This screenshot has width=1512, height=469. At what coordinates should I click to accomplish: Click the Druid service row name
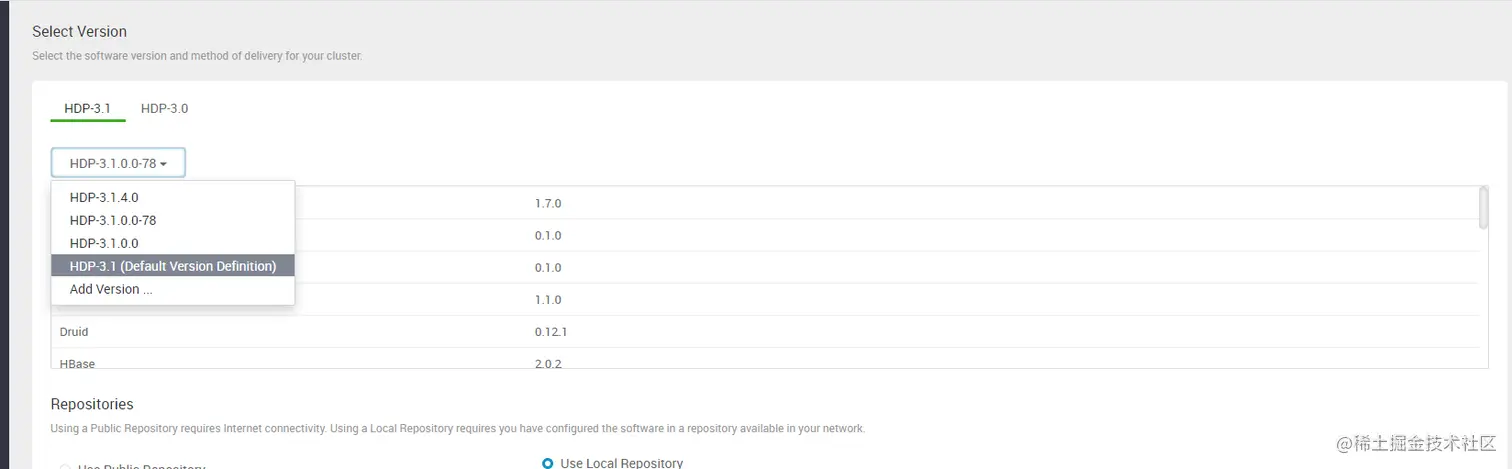pyautogui.click(x=74, y=331)
